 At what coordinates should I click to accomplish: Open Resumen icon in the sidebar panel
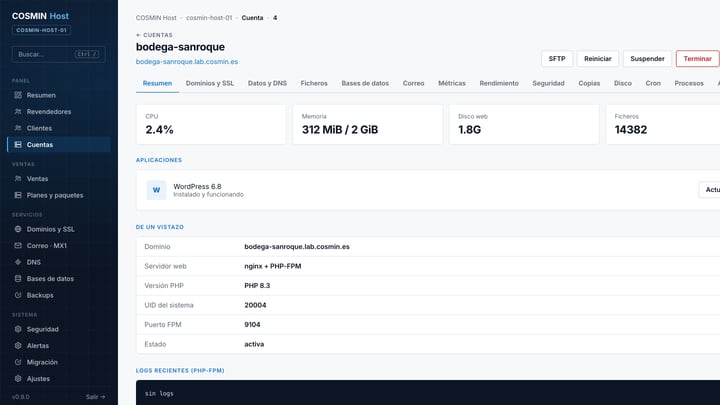(x=18, y=95)
